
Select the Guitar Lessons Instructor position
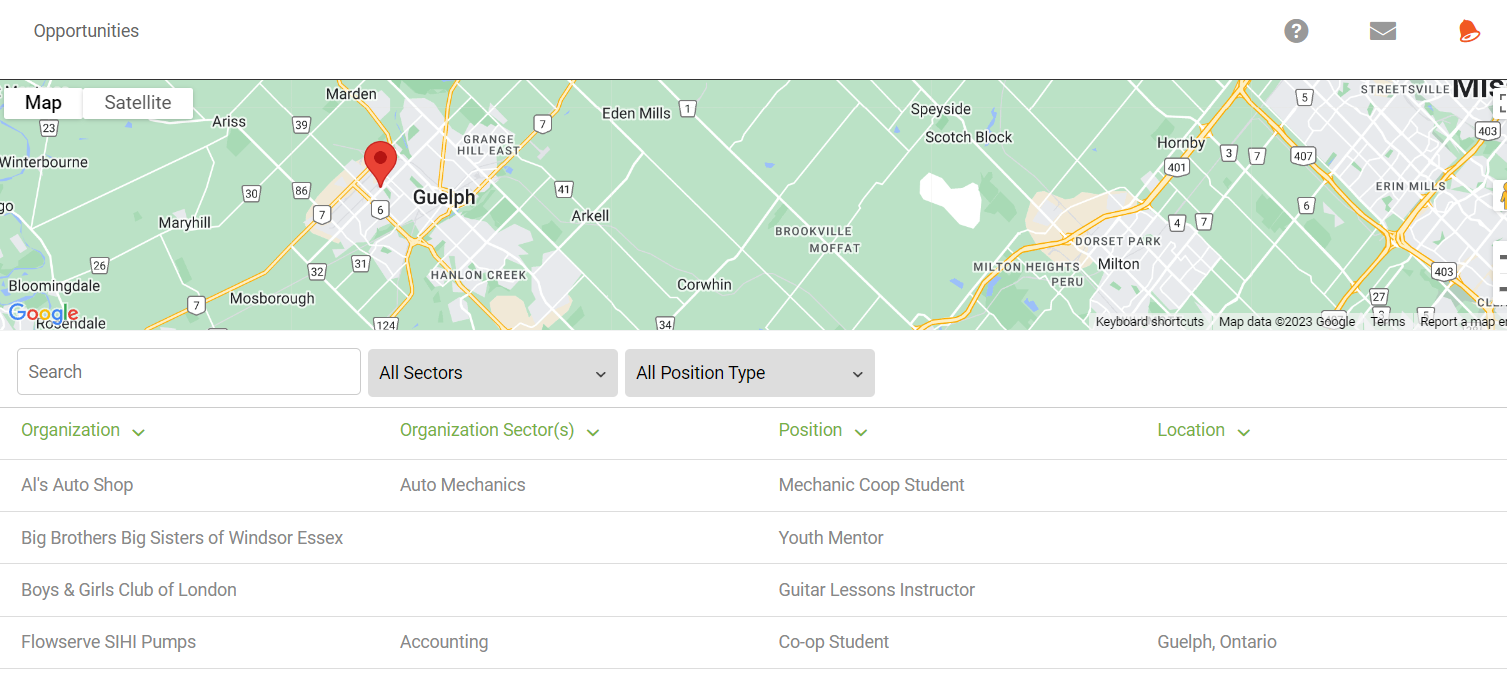876,590
